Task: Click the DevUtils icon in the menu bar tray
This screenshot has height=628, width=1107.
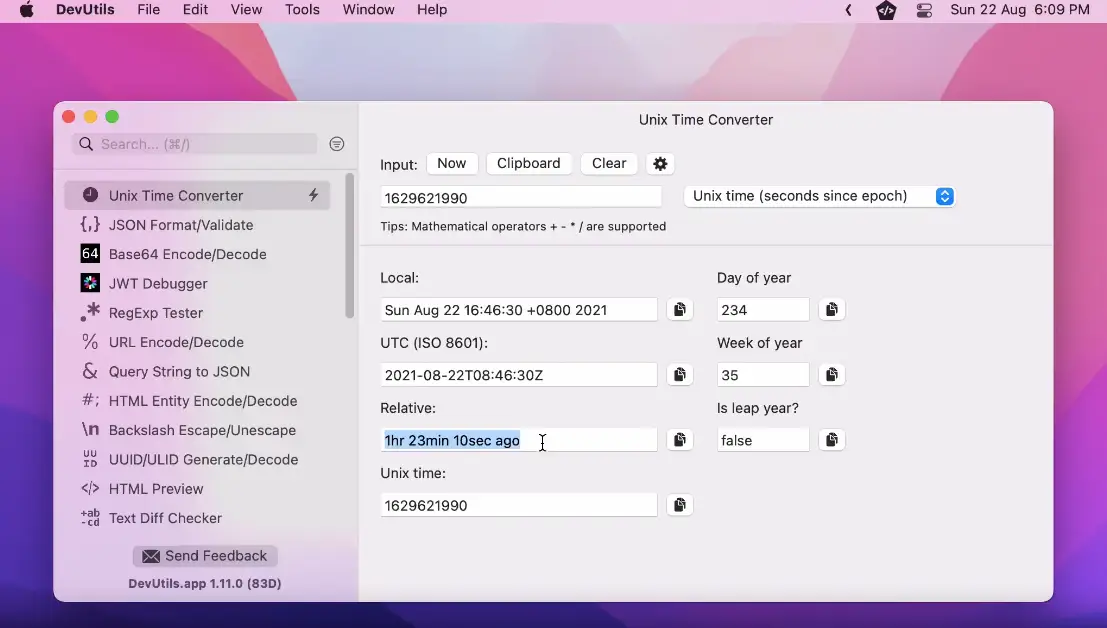Action: (886, 10)
